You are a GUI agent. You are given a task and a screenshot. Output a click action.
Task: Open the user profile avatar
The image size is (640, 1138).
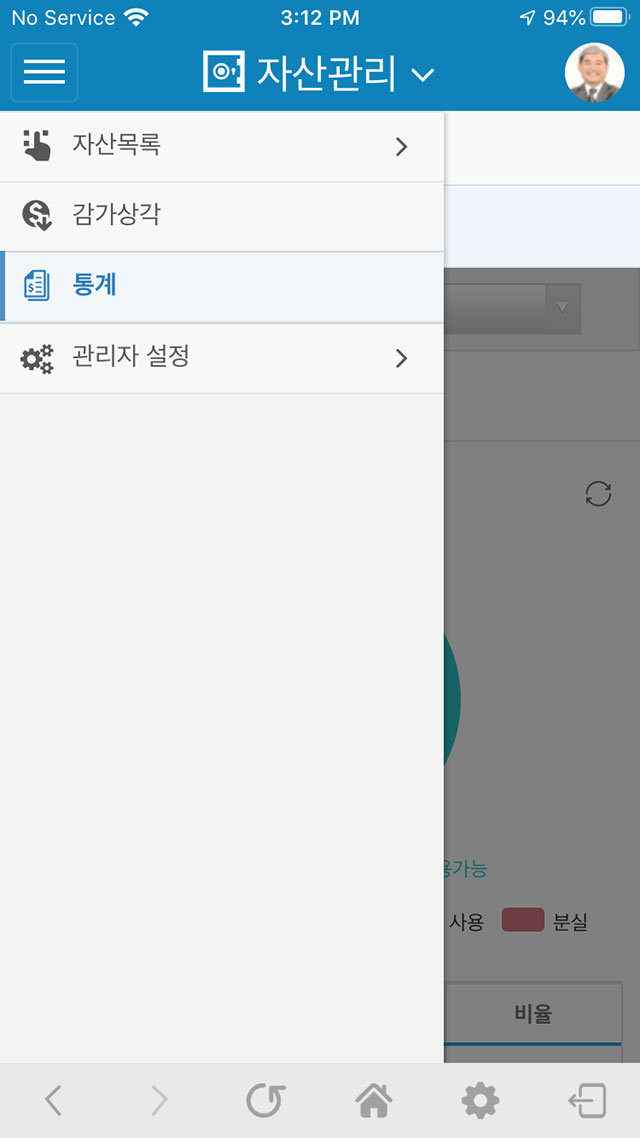594,73
